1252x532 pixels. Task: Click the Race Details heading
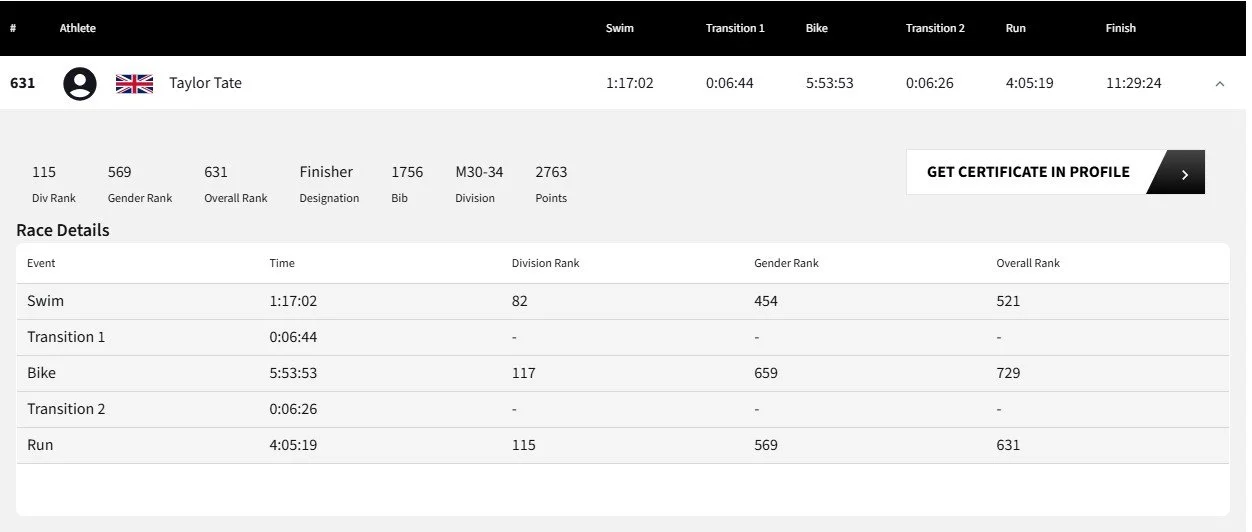click(63, 230)
